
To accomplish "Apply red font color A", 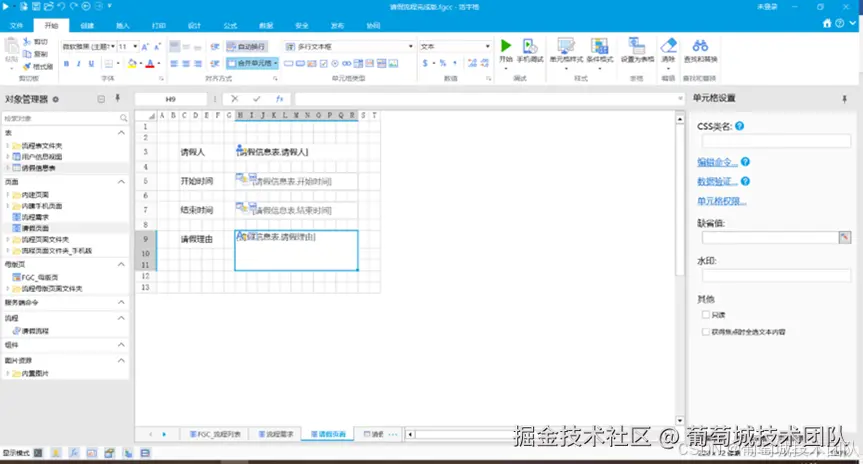I will [x=150, y=64].
